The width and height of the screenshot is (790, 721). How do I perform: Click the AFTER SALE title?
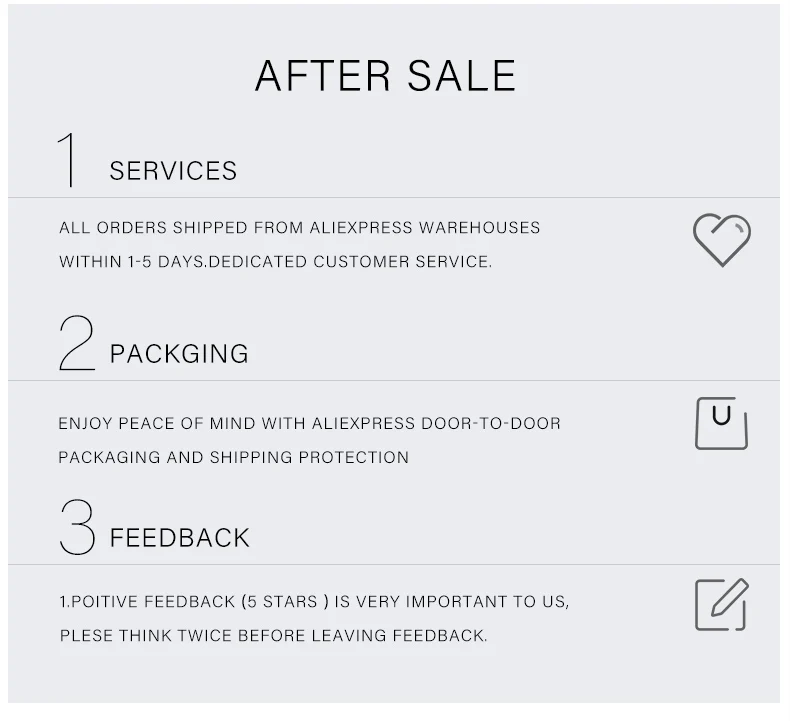pyautogui.click(x=385, y=76)
